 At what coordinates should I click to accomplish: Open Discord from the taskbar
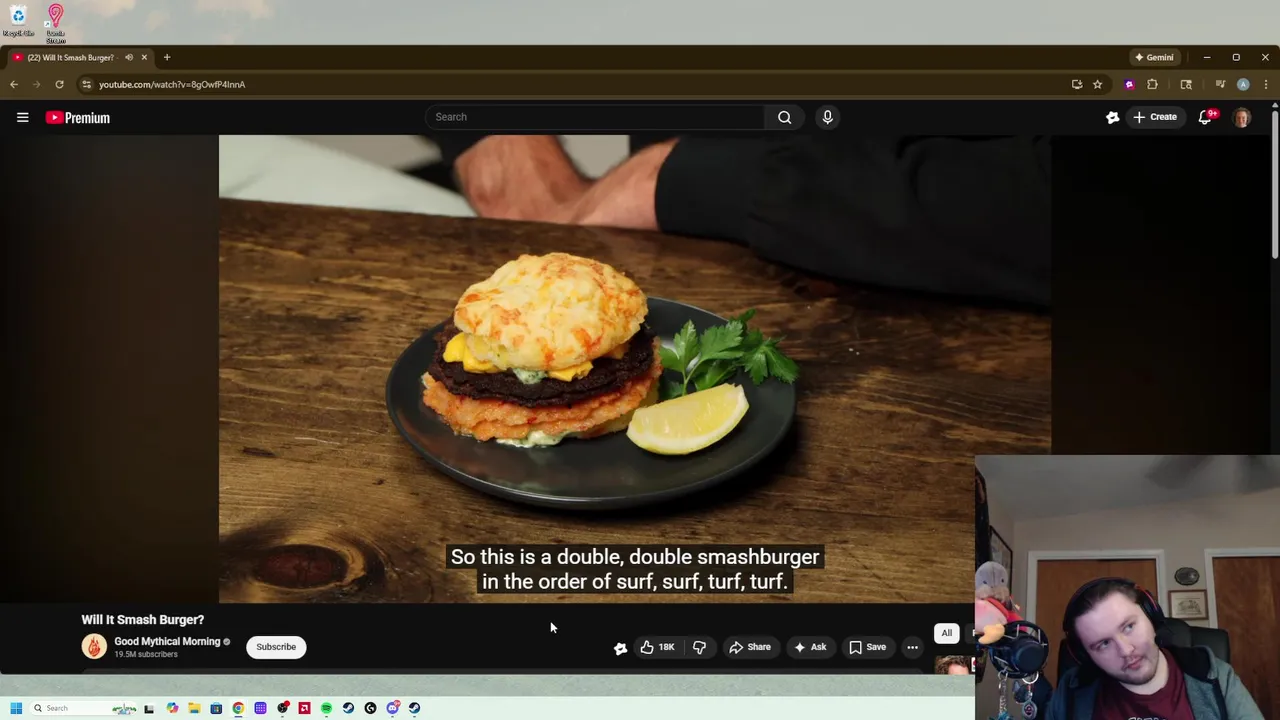[x=393, y=708]
